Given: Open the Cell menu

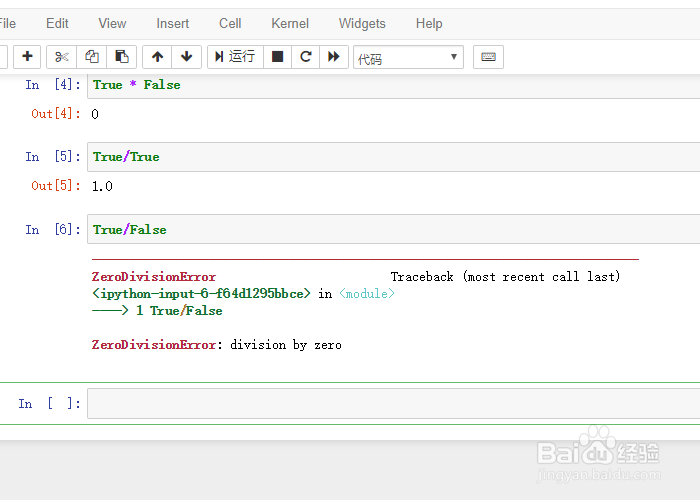Looking at the screenshot, I should pos(230,23).
